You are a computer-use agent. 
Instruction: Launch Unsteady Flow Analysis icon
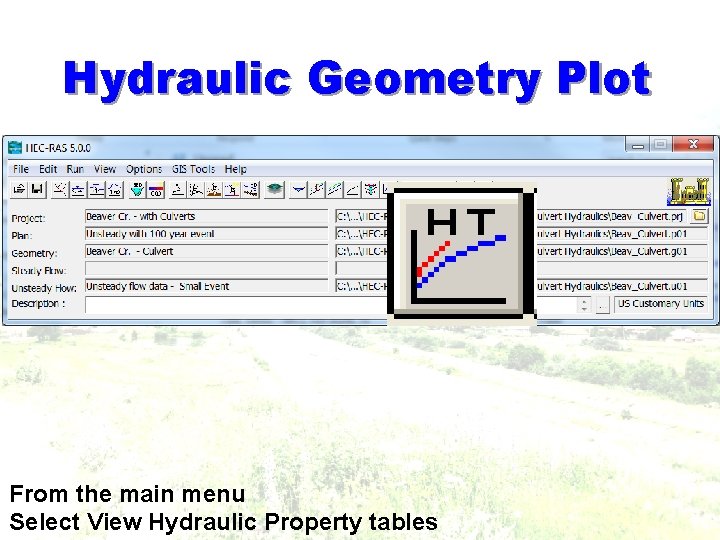coord(196,189)
